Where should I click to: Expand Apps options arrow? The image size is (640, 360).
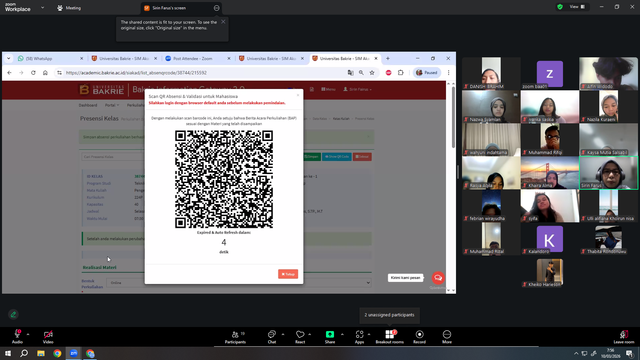(x=369, y=334)
